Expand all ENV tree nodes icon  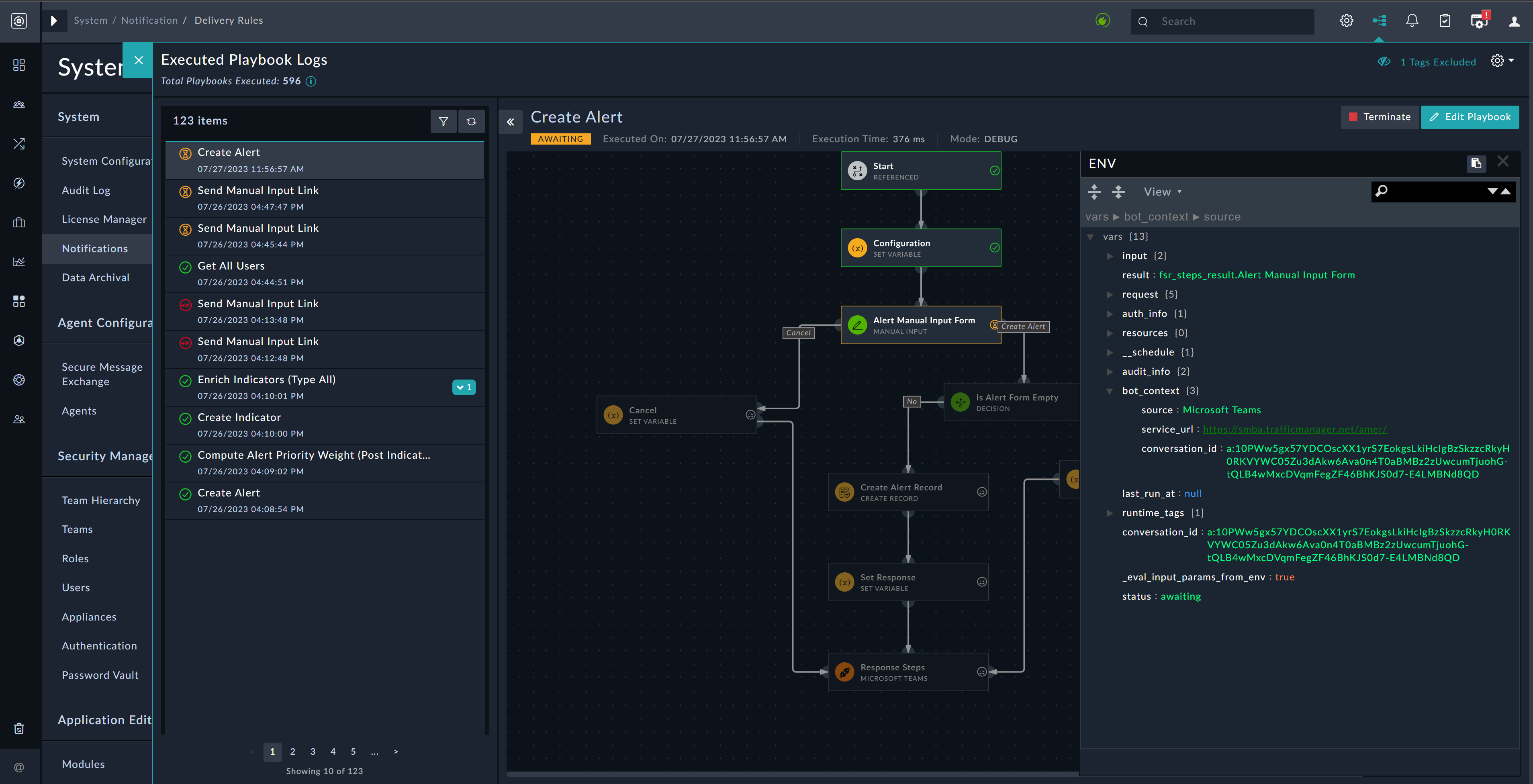tap(1094, 192)
